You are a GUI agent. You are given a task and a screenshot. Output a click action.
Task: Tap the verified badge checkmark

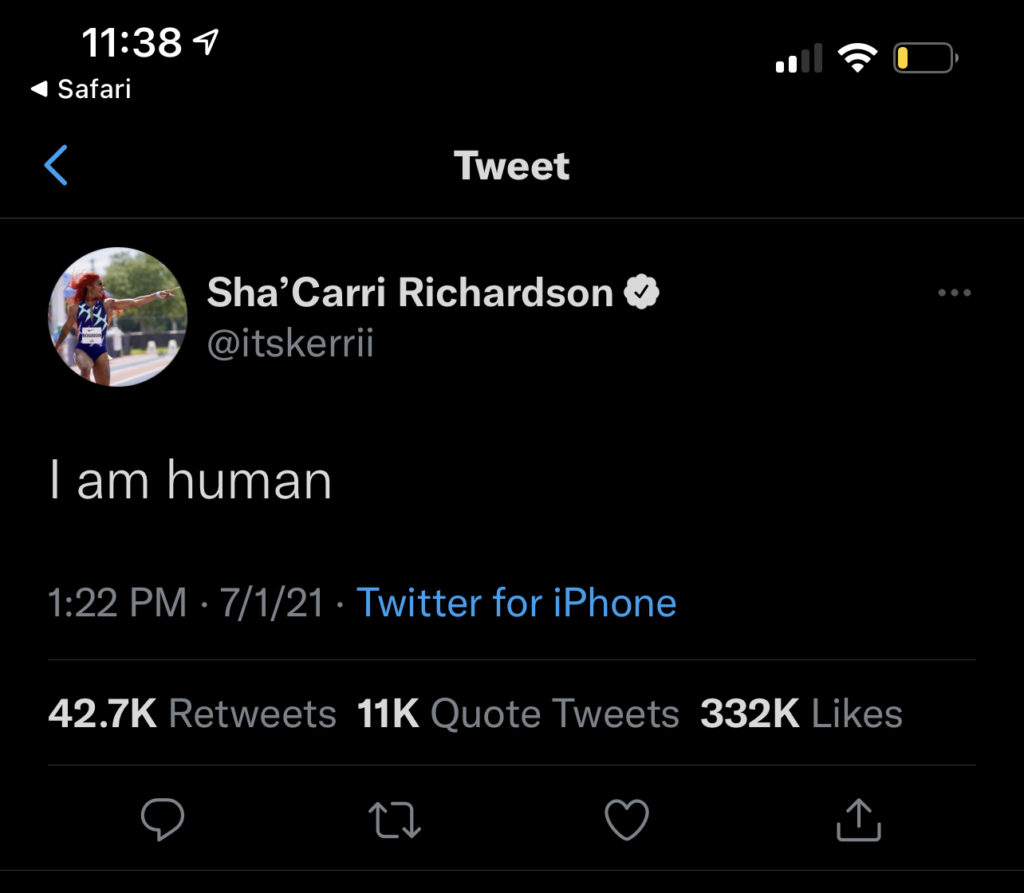click(x=641, y=293)
